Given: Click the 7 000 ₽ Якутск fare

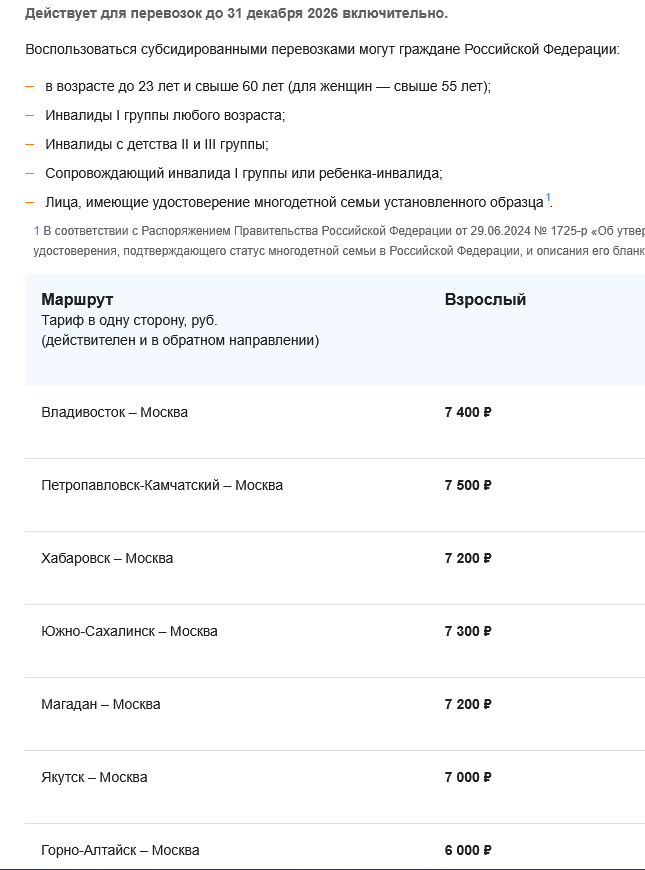Looking at the screenshot, I should pyautogui.click(x=468, y=777).
